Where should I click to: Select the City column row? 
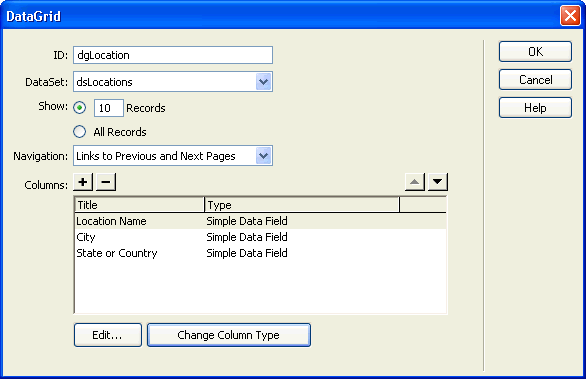260,237
